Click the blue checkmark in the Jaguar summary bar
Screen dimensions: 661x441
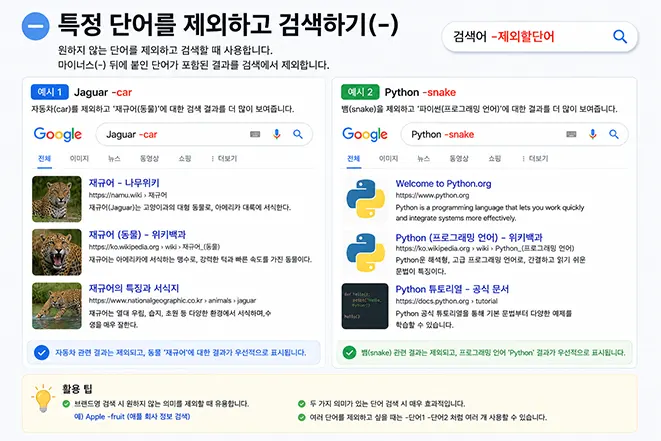[41, 352]
